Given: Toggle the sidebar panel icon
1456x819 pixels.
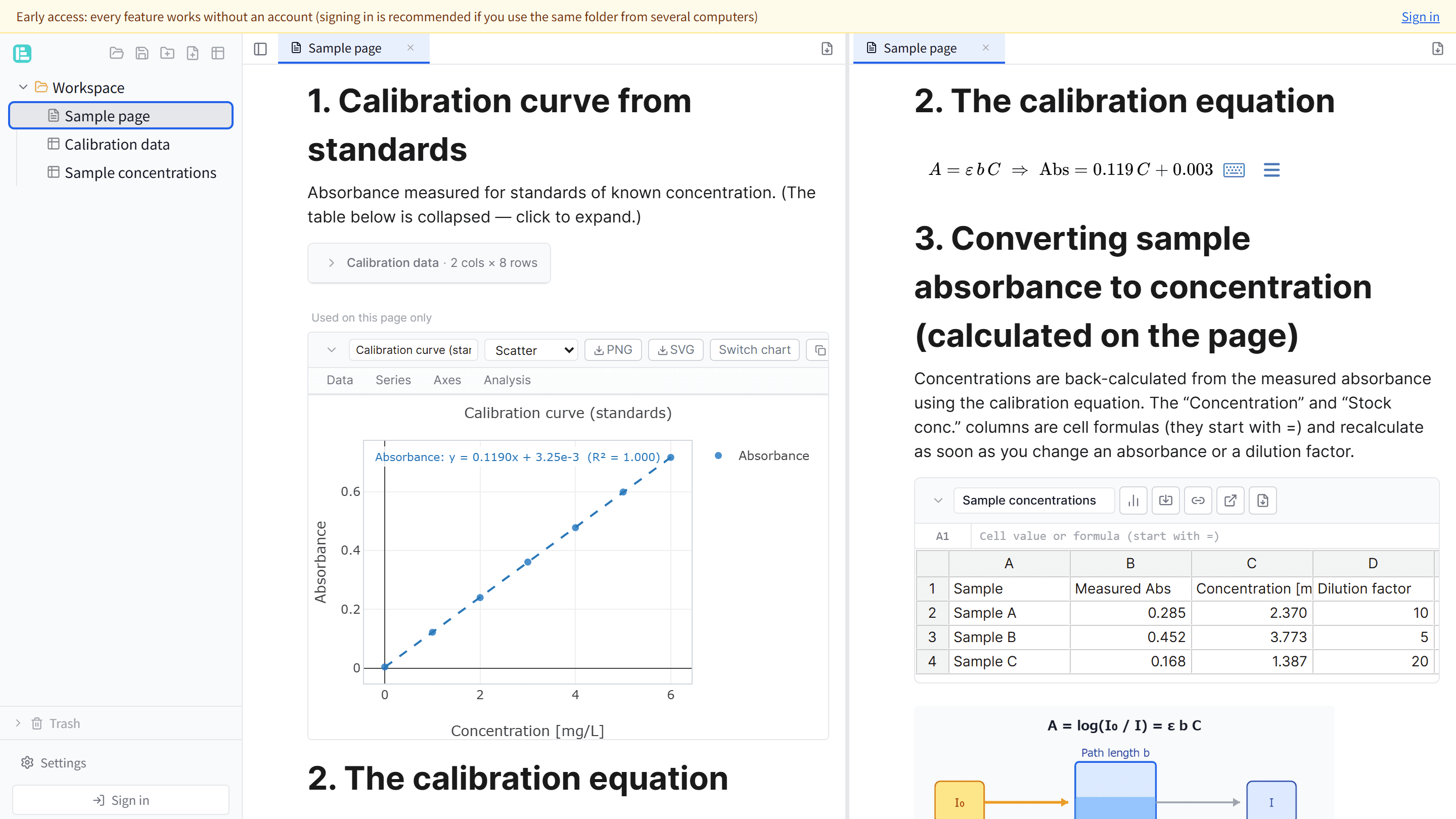Looking at the screenshot, I should pyautogui.click(x=260, y=49).
